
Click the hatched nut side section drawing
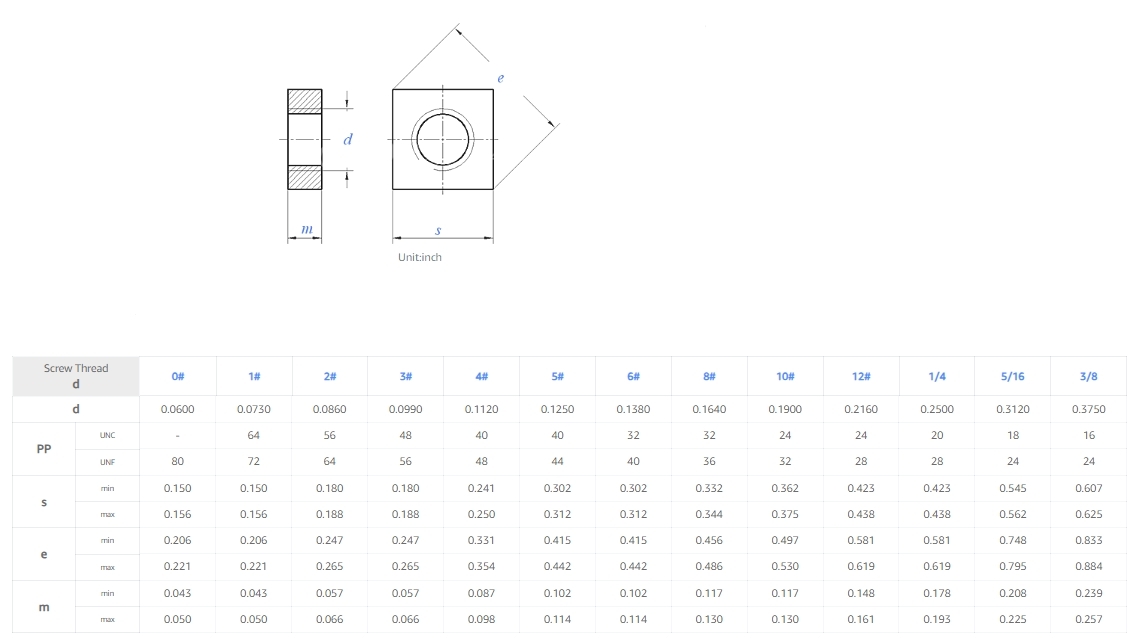coord(305,139)
